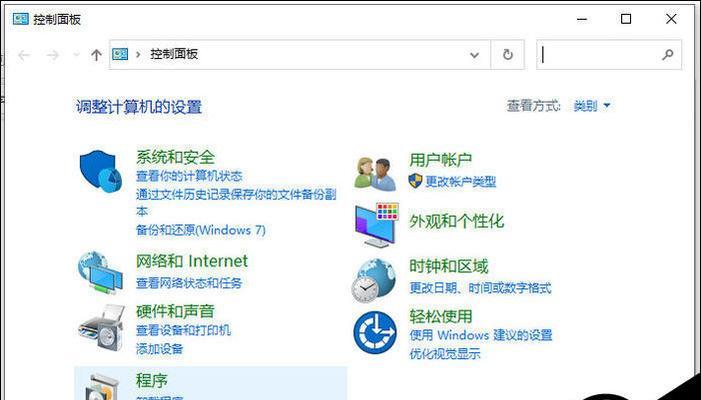Go up one level with the up arrow
This screenshot has height=400, width=701.
pyautogui.click(x=96, y=55)
